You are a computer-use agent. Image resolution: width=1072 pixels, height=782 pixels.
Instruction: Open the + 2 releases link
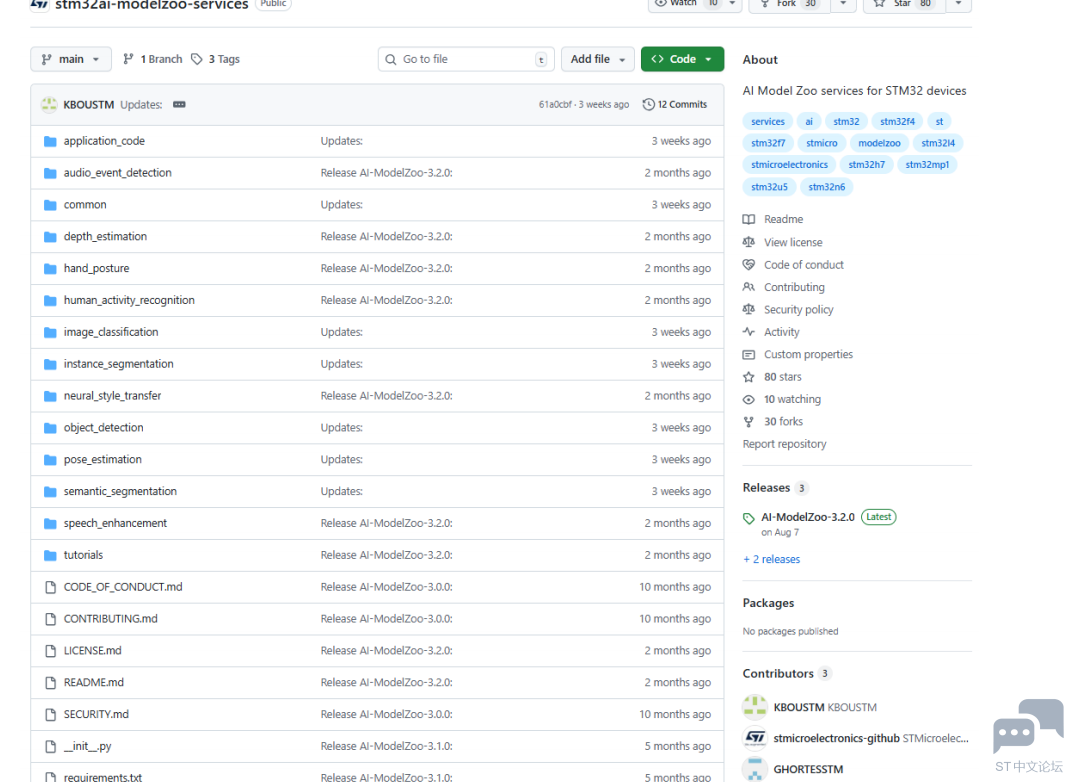(x=771, y=559)
